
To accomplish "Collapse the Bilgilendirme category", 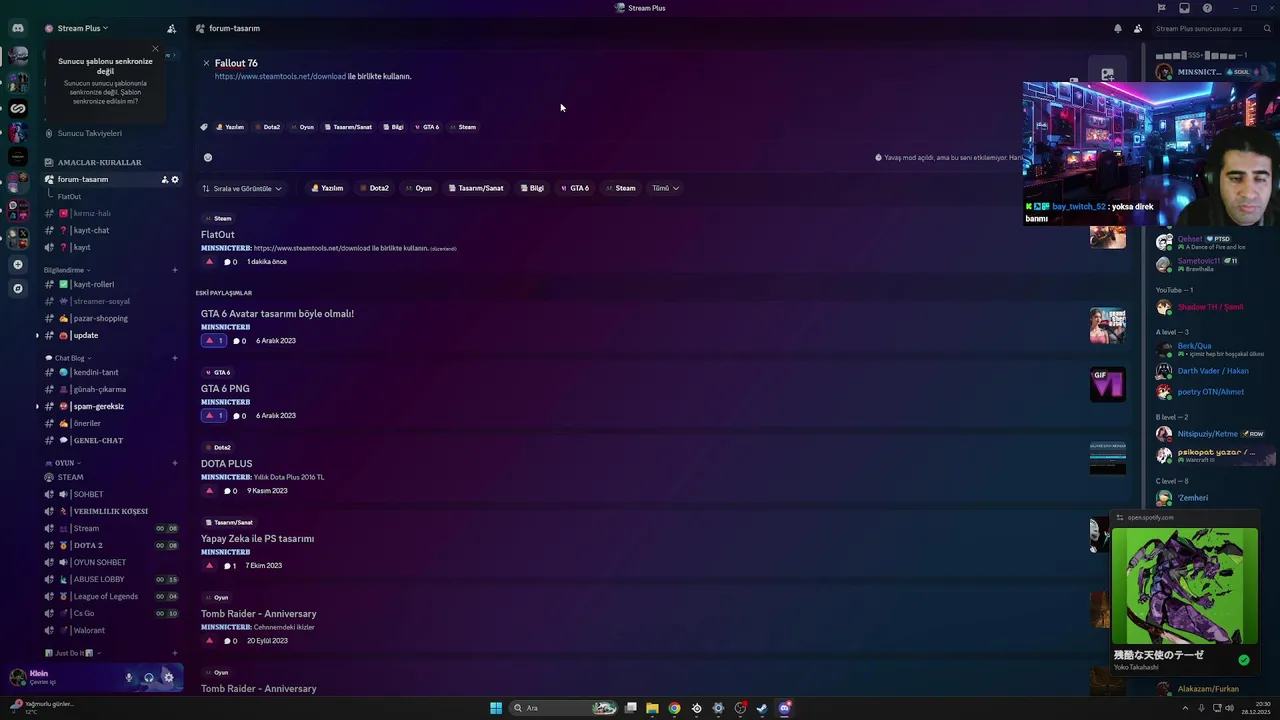I will (66, 270).
